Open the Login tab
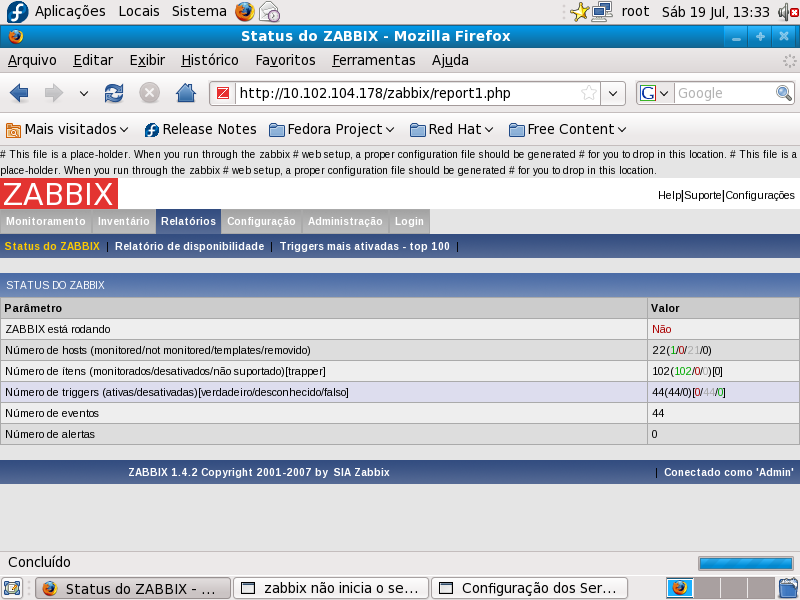The image size is (800, 600). pyautogui.click(x=409, y=221)
